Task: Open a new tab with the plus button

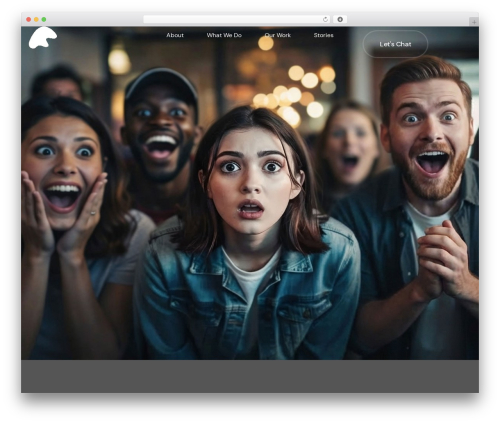Action: click(x=474, y=22)
